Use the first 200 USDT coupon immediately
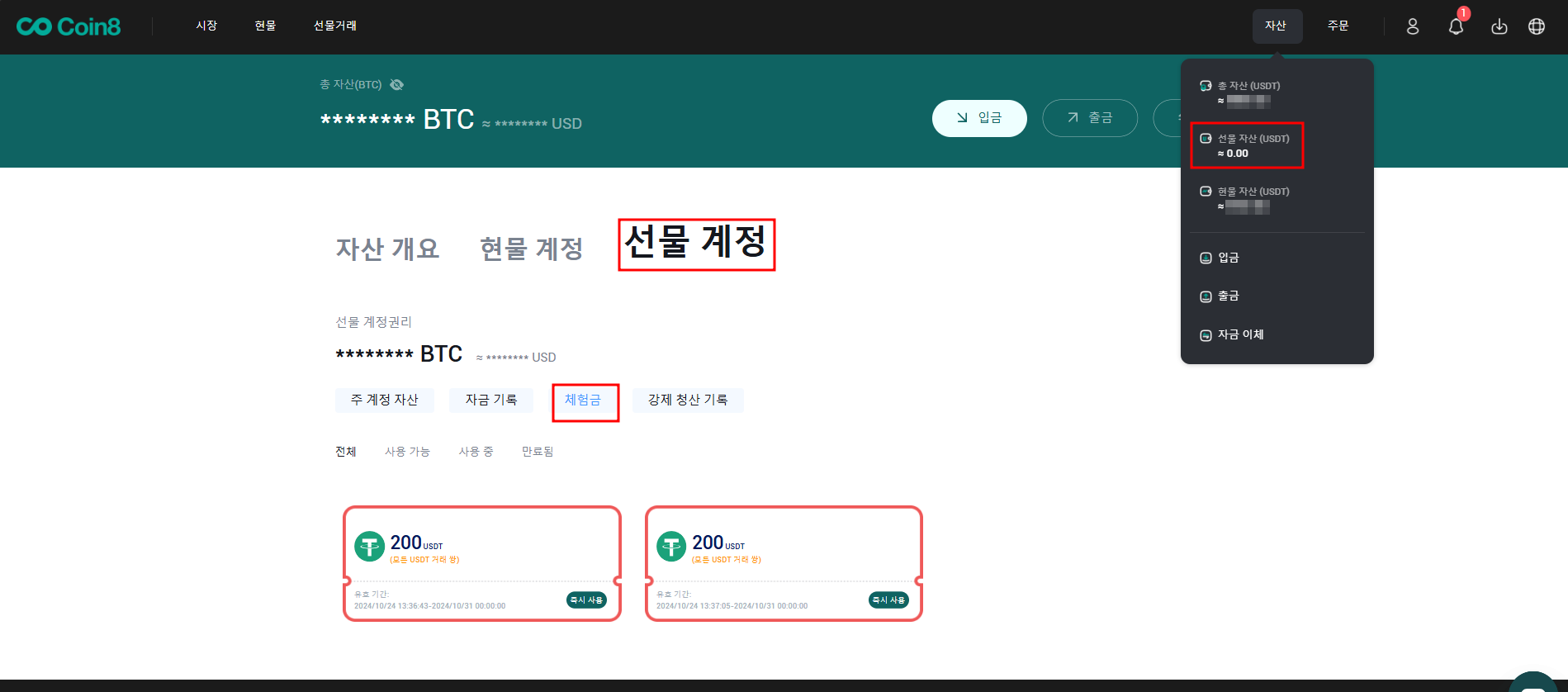Screen dimensions: 1568x692 586,600
